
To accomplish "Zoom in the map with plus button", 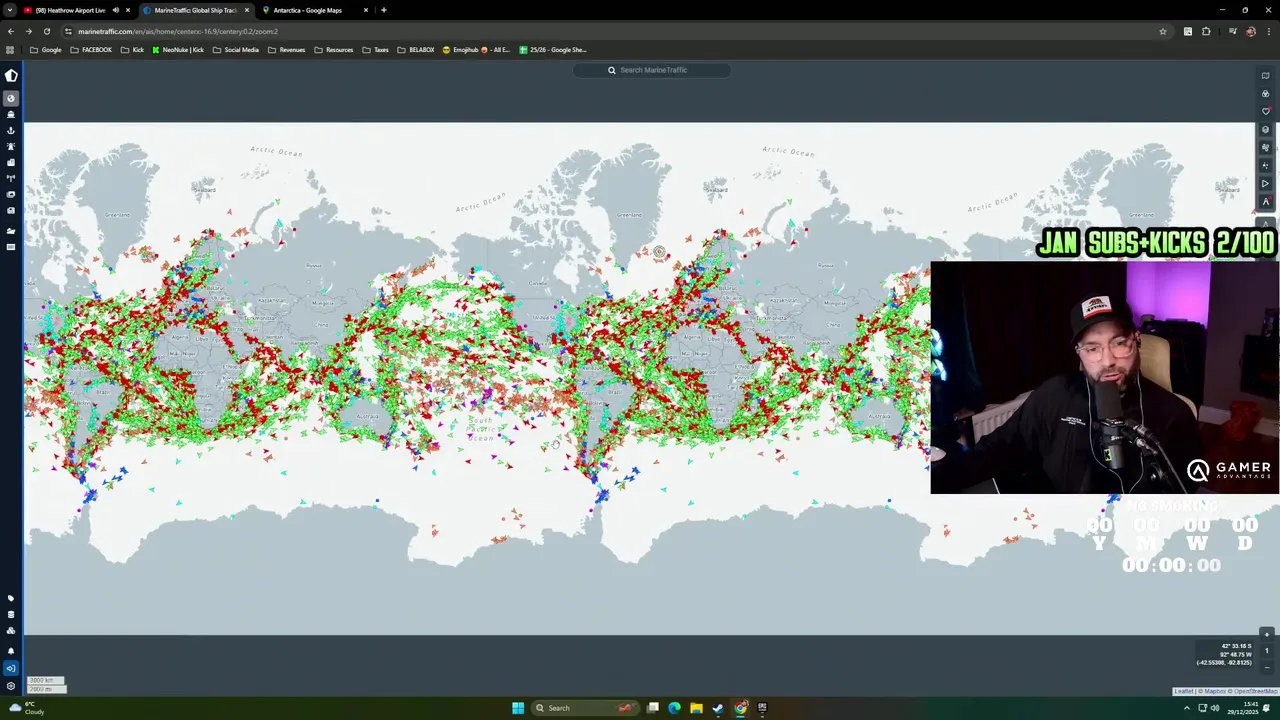I will 1267,635.
